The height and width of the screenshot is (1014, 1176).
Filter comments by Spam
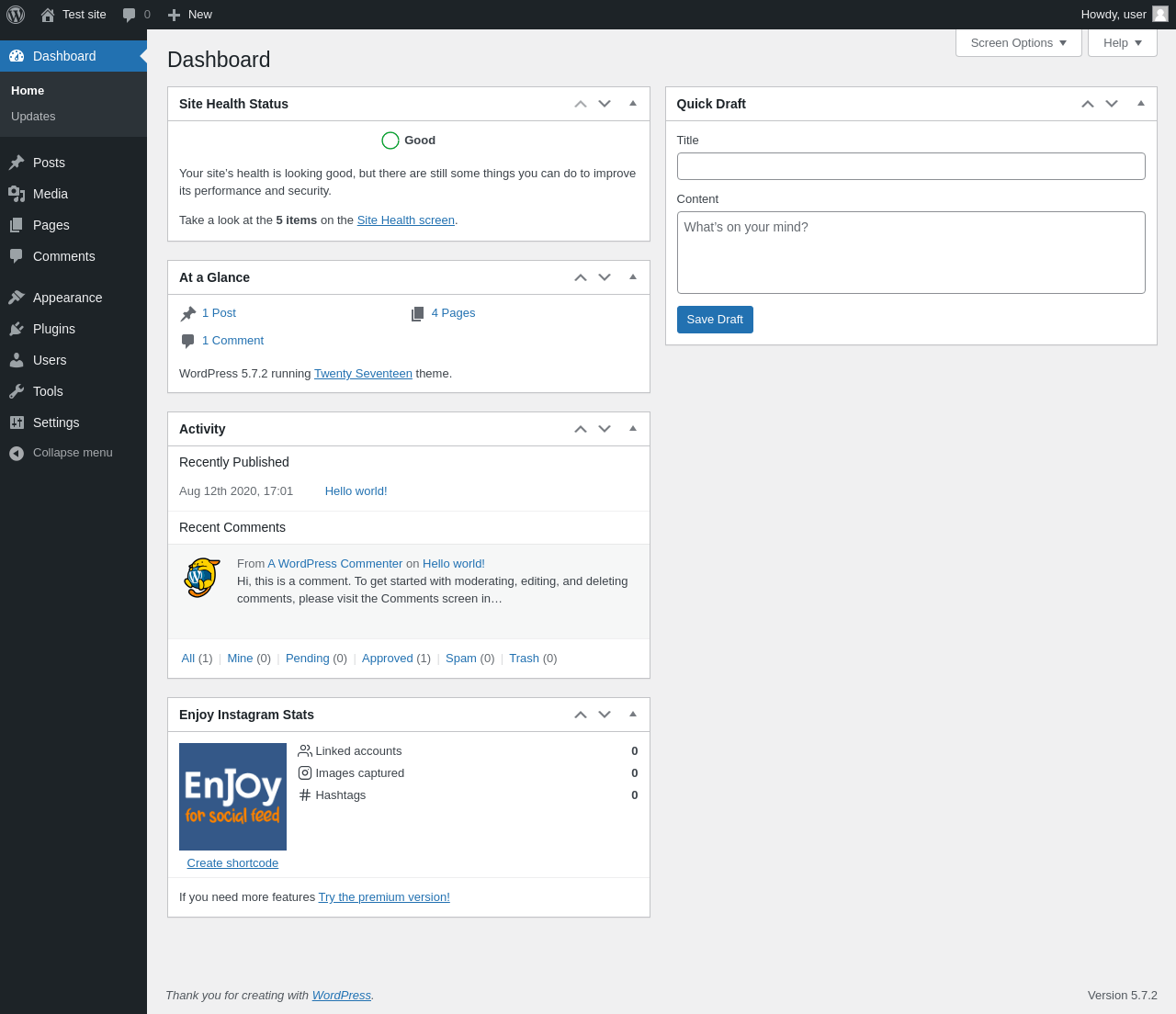click(461, 659)
